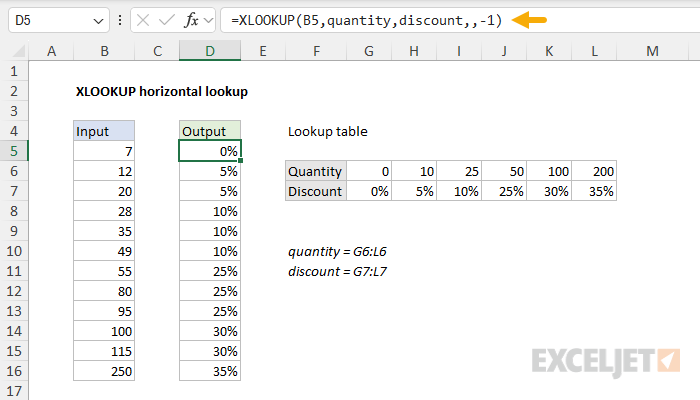This screenshot has height=400, width=700.
Task: Select input cell containing 20
Action: [x=104, y=191]
